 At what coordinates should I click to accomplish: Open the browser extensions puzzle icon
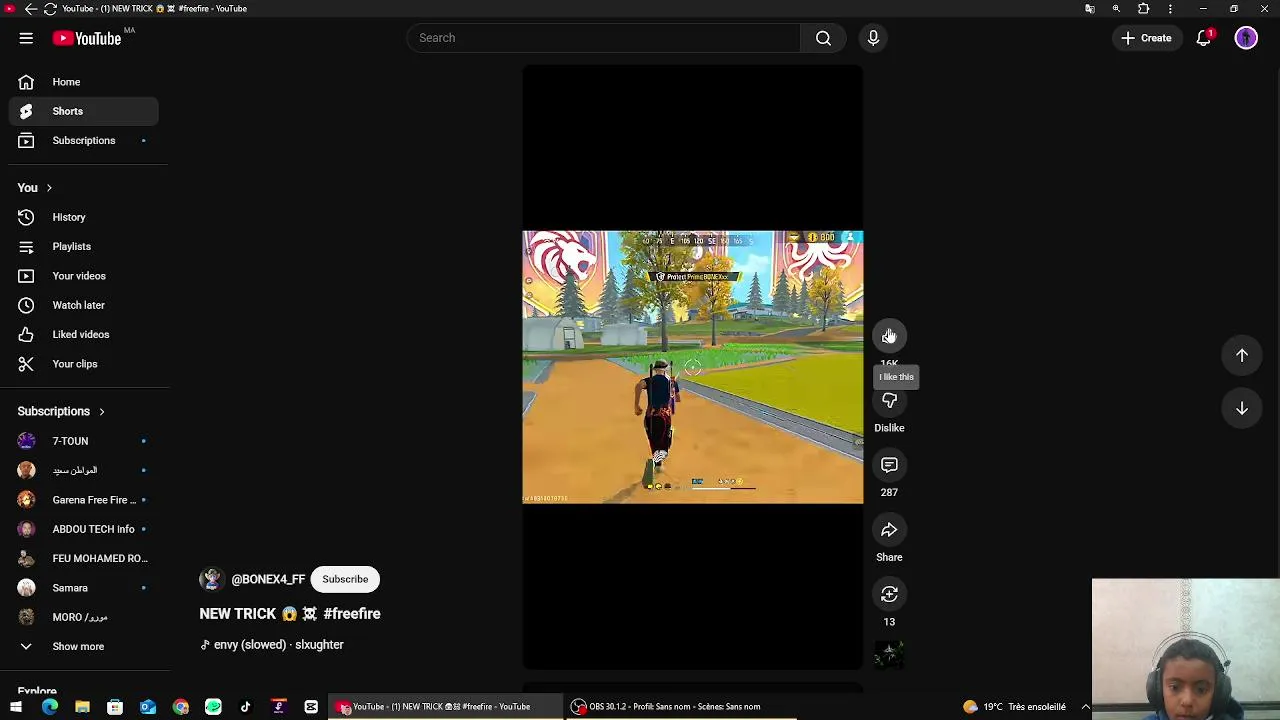[x=1143, y=8]
